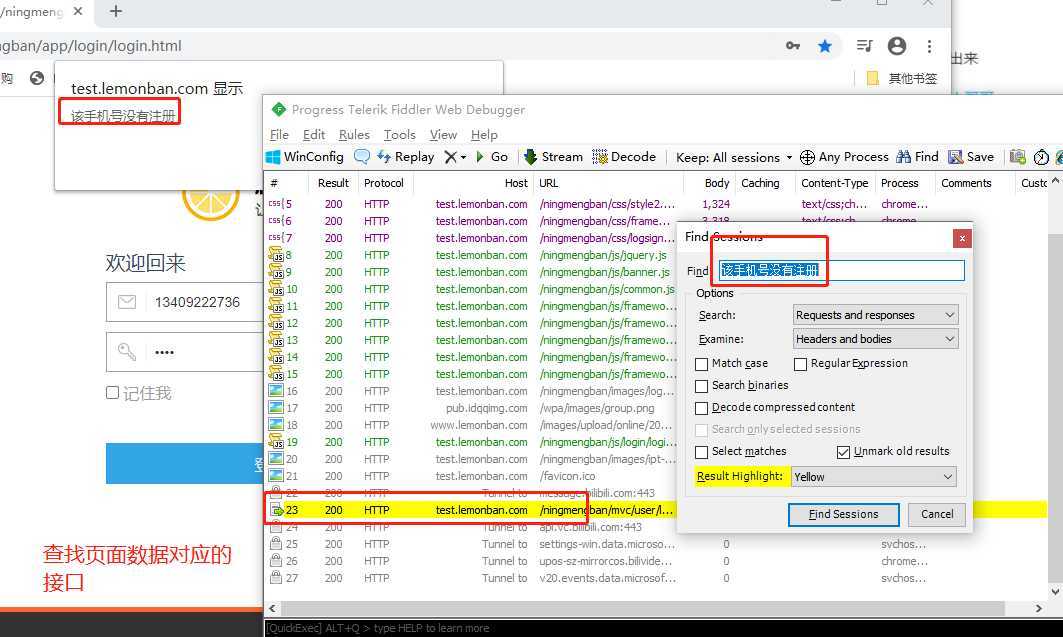This screenshot has height=637, width=1063.
Task: Click the bookmark star icon in Chrome
Action: [x=825, y=46]
